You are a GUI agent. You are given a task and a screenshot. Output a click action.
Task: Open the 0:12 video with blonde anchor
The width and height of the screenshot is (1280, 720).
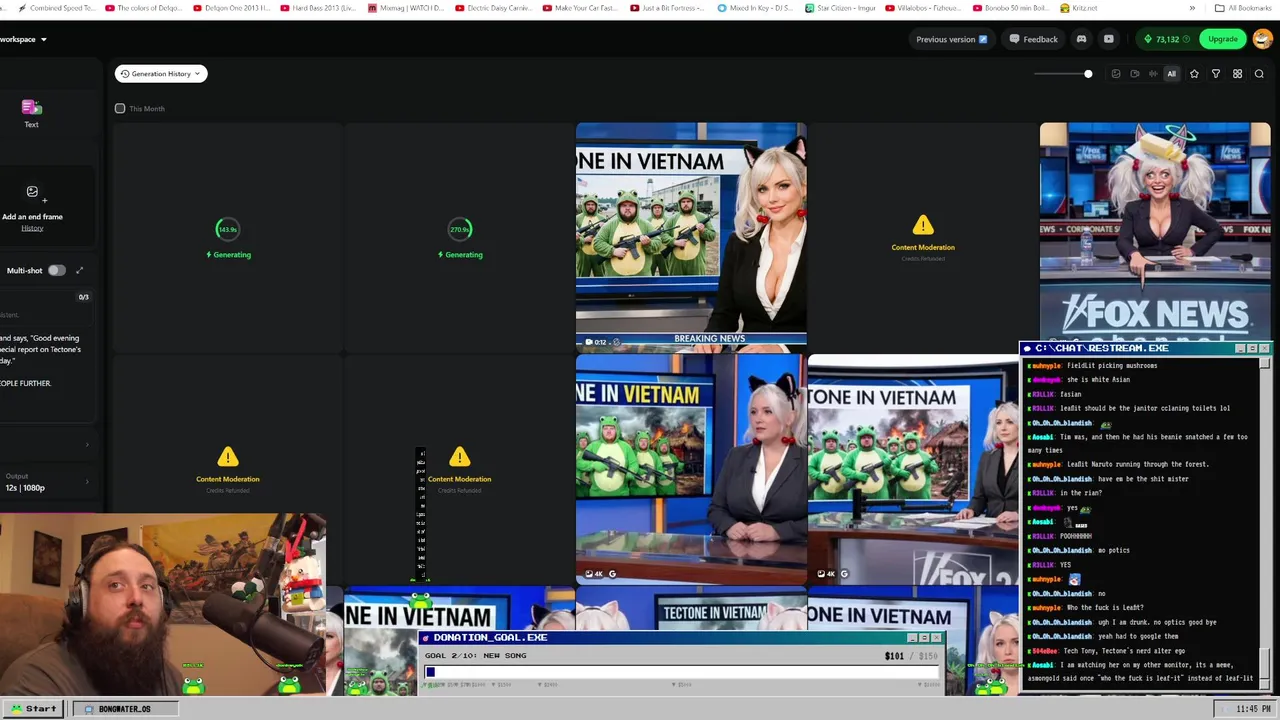pos(691,236)
